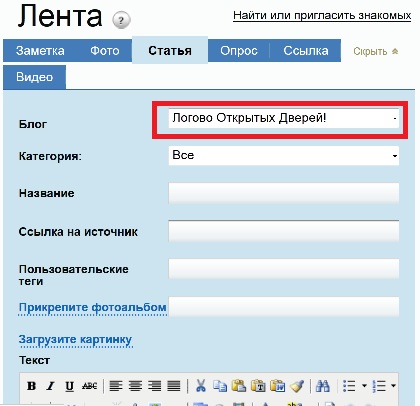Image resolution: width=420 pixels, height=406 pixels.
Task: Click the help question mark icon next to Лента
Action: tap(121, 20)
